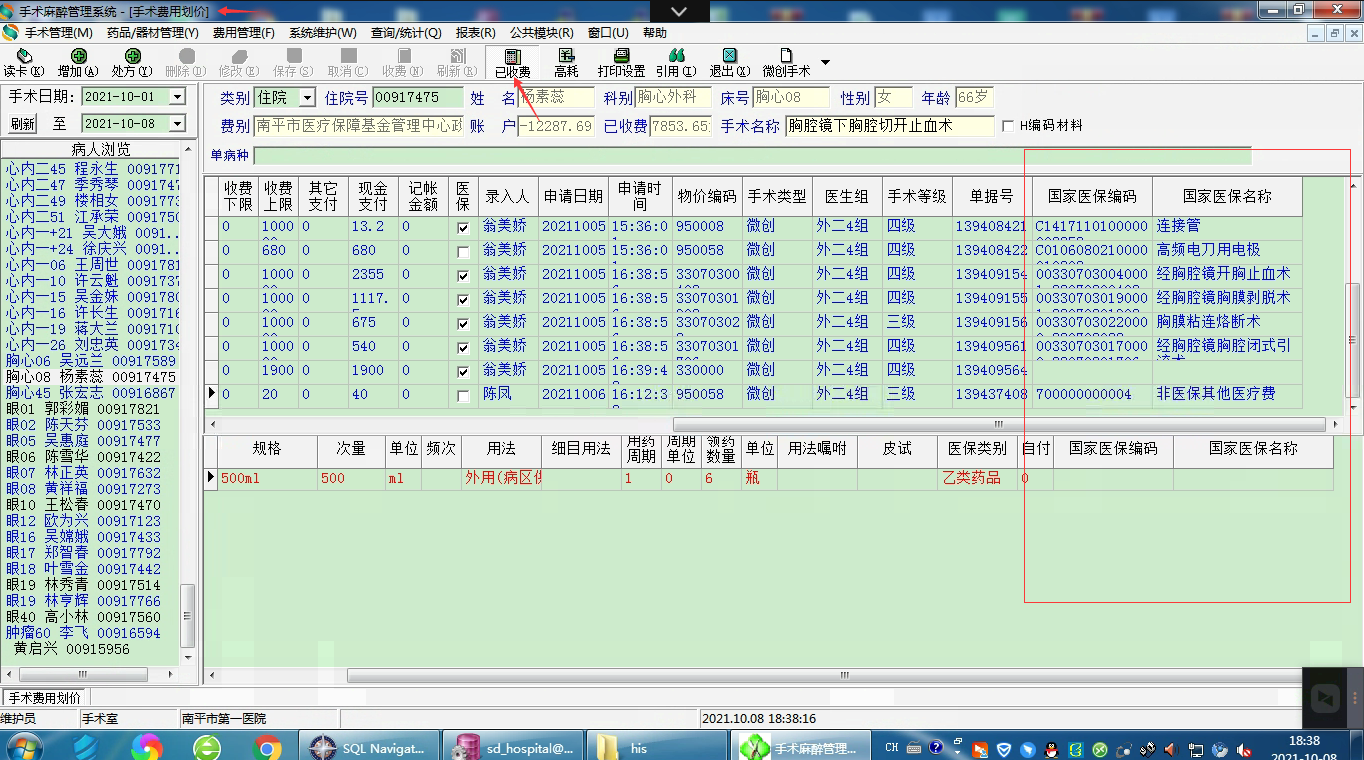This screenshot has height=760, width=1364.
Task: Click the greyed 收费 charge toolbar icon
Action: tap(402, 63)
